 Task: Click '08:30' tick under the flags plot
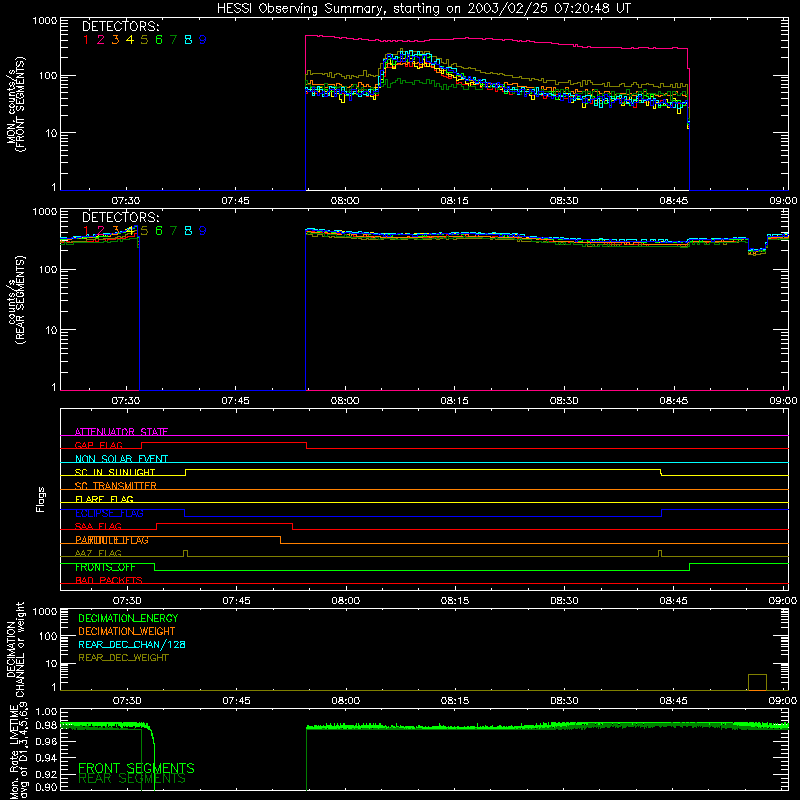point(564,601)
